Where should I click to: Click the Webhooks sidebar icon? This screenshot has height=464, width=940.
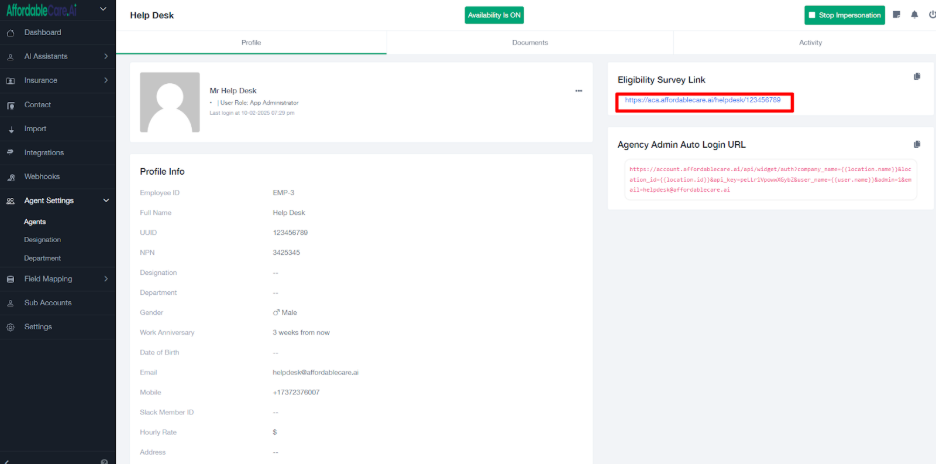11,177
